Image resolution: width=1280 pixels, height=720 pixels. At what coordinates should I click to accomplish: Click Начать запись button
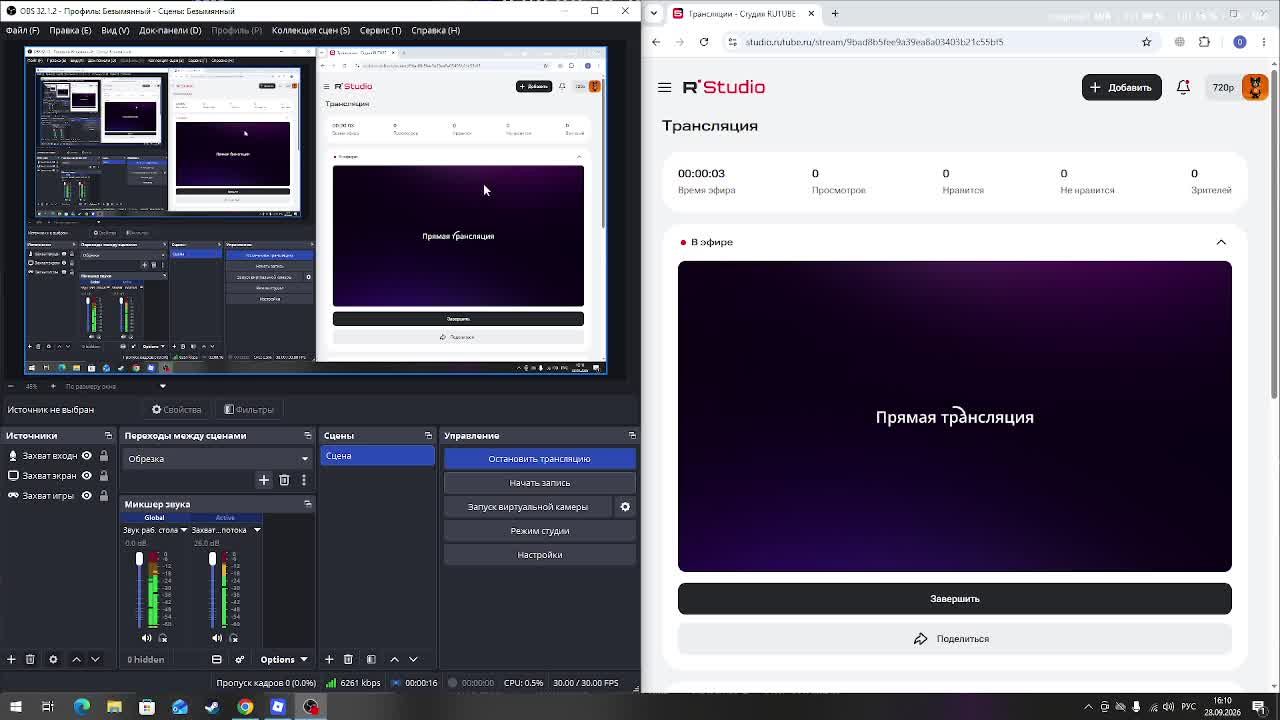(x=539, y=483)
